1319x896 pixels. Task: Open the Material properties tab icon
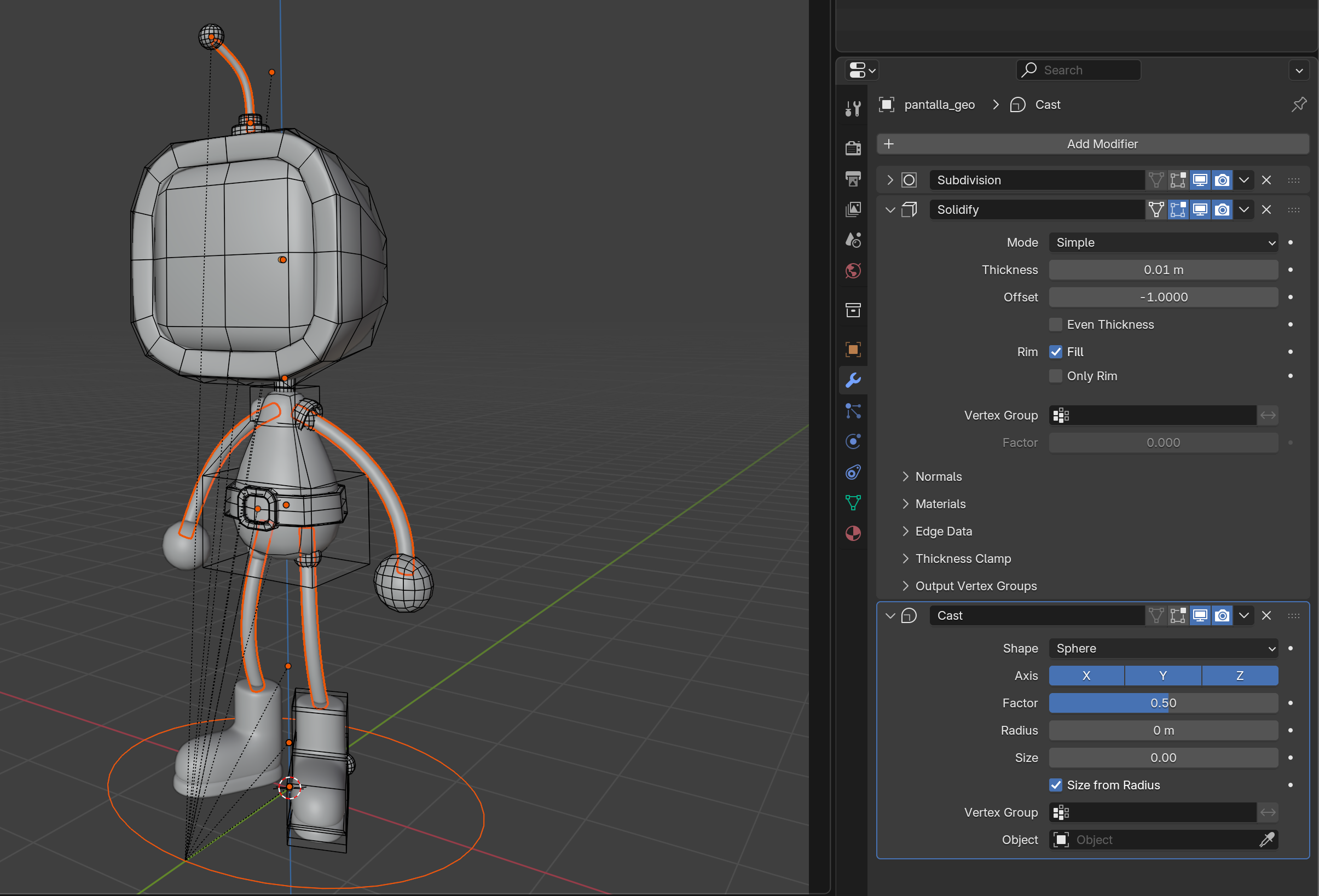click(x=853, y=534)
